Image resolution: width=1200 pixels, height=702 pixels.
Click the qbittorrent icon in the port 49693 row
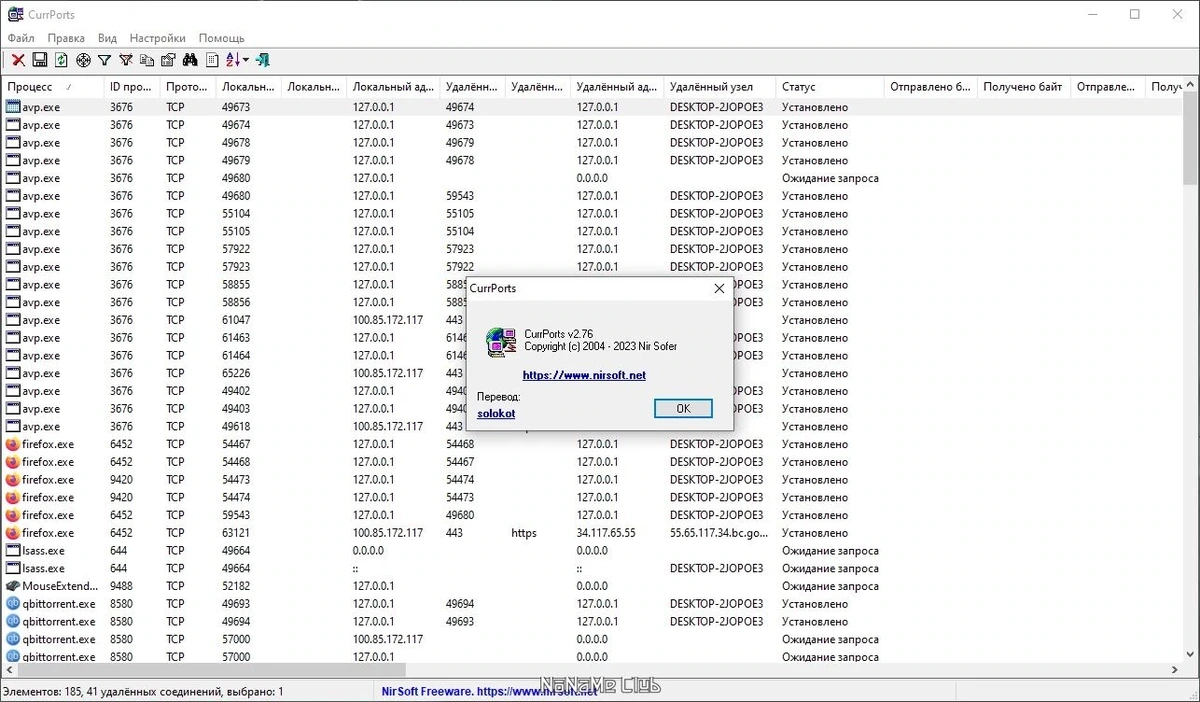point(13,604)
